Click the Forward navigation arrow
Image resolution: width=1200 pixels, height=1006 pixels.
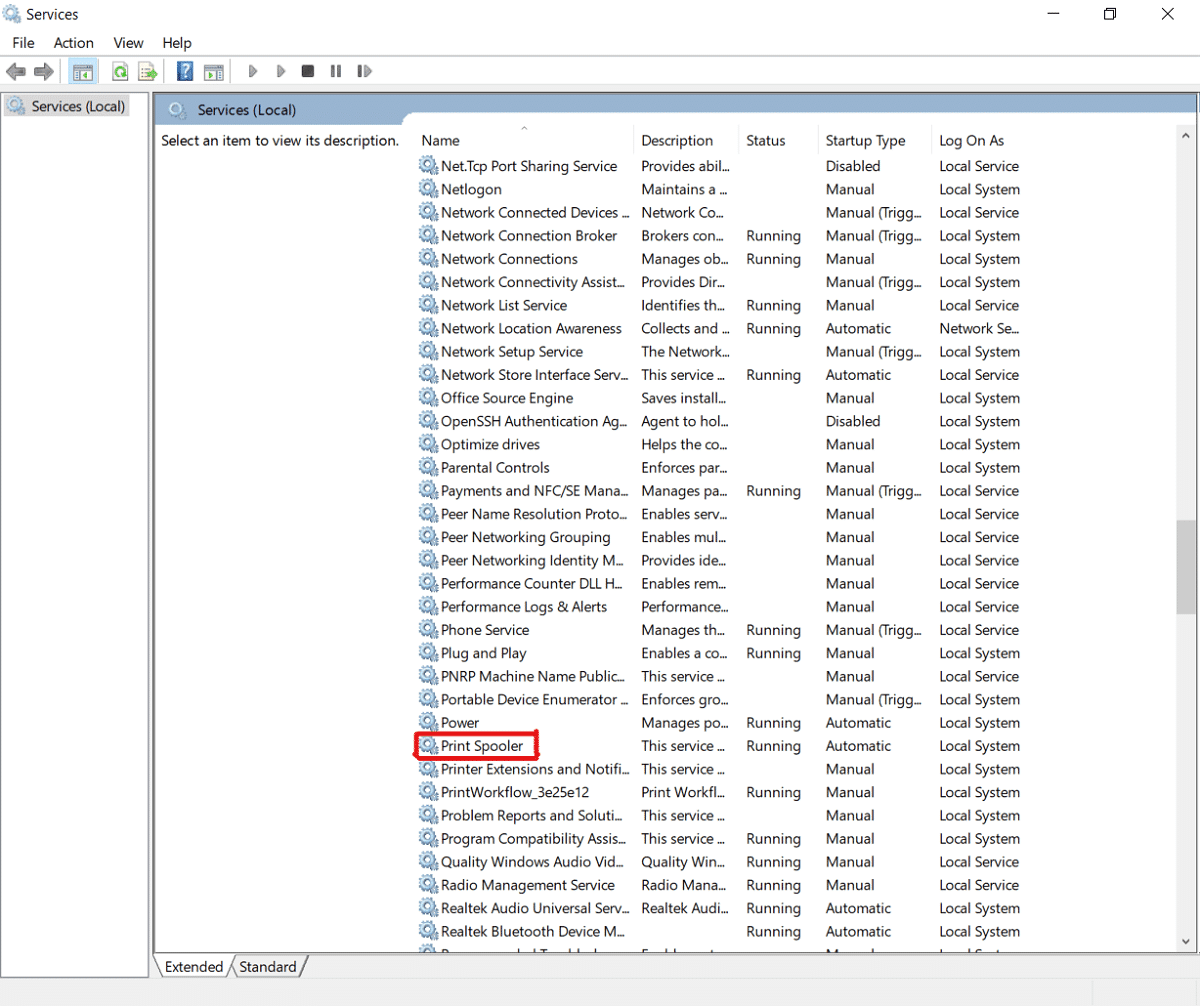44,70
